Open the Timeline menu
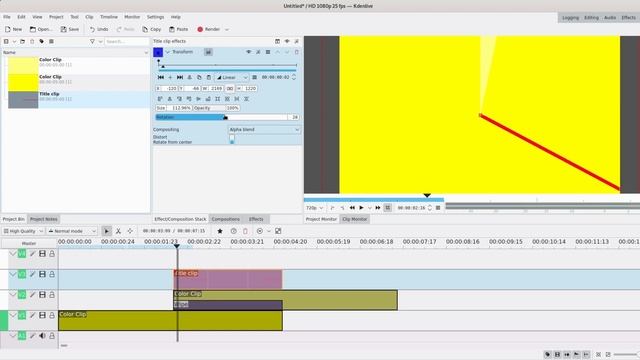 109,17
